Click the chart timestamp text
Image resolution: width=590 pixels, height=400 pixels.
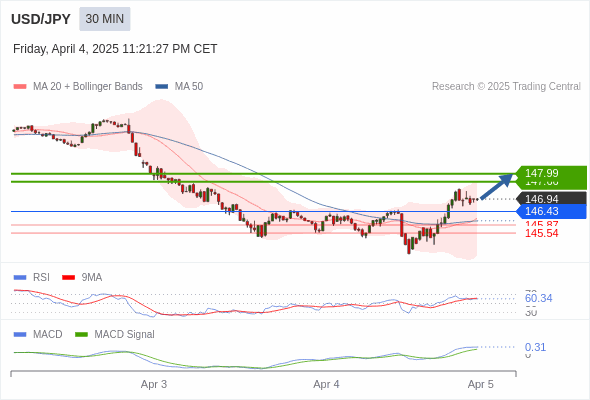115,49
